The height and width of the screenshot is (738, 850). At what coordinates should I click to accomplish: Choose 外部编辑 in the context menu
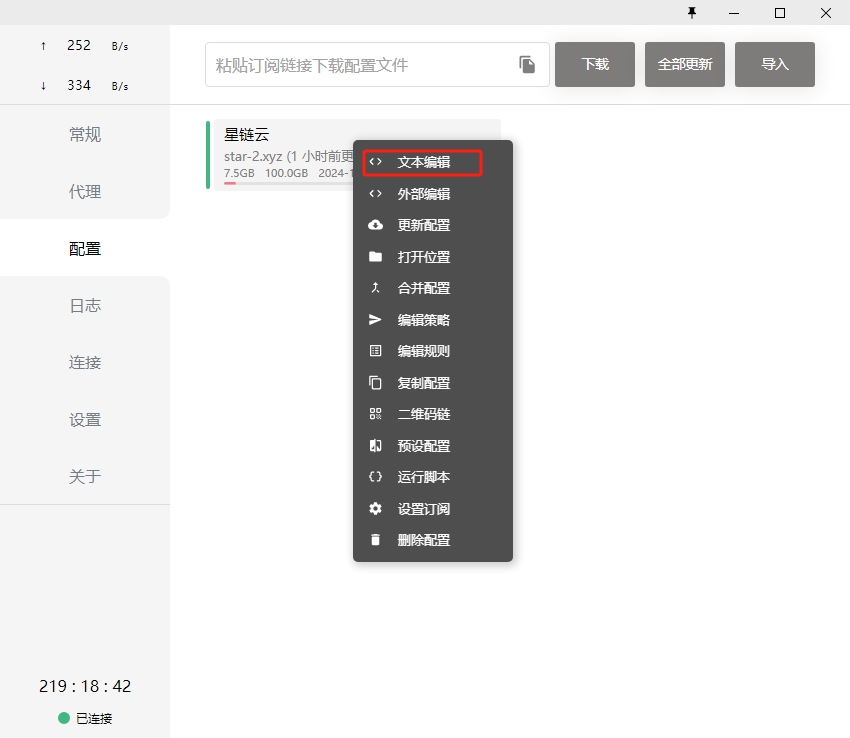point(423,194)
